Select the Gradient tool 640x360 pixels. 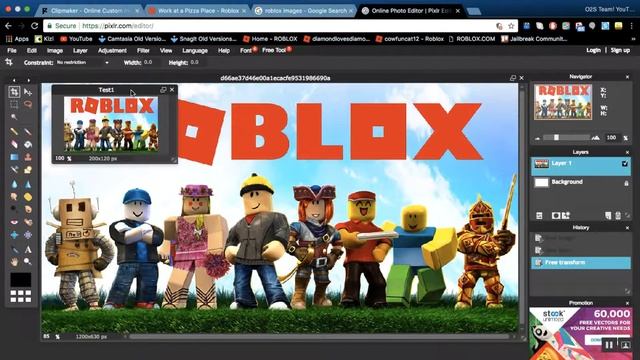click(14, 157)
